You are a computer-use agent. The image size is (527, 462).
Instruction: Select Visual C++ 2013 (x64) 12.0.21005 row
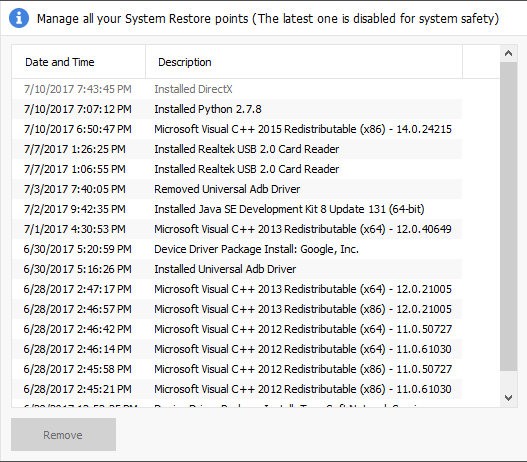click(x=237, y=289)
